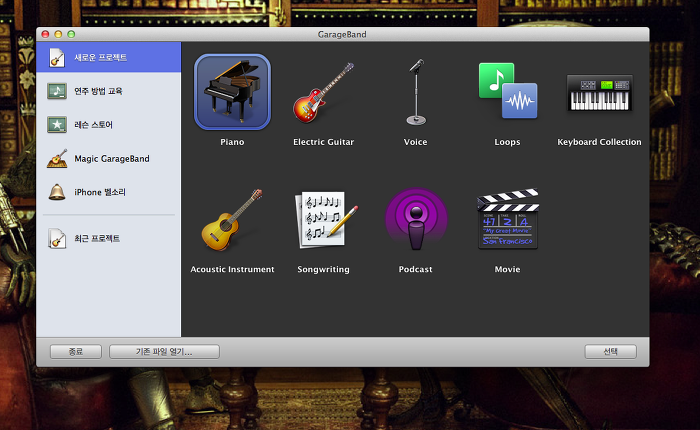Click the Voice label text
Screen dimensions: 700x430
tap(416, 142)
